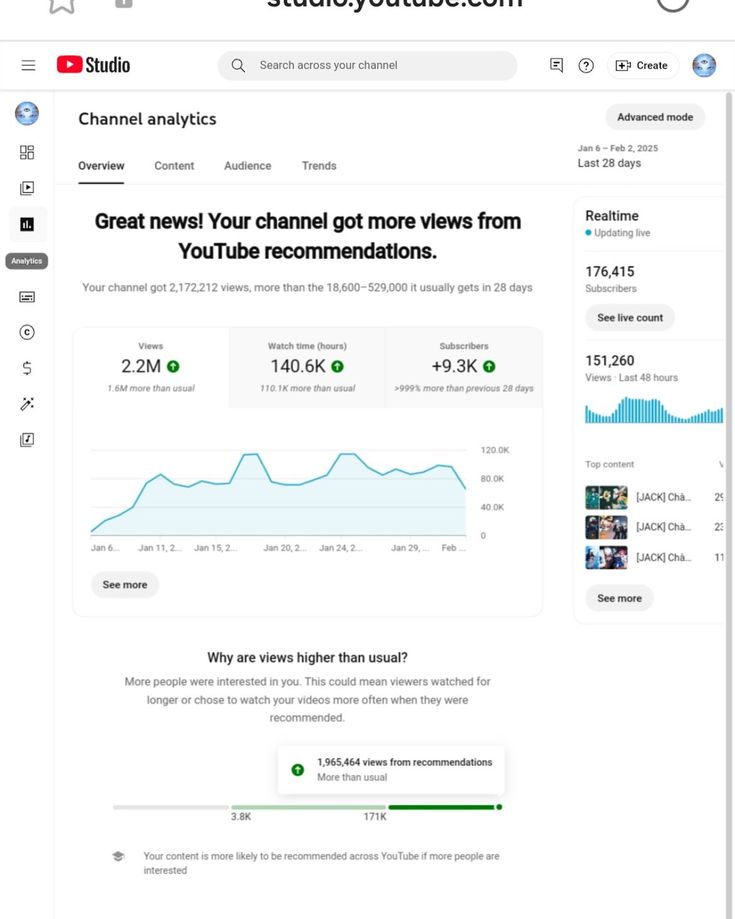Switch to the Trends tab
The image size is (735, 919).
coord(319,166)
